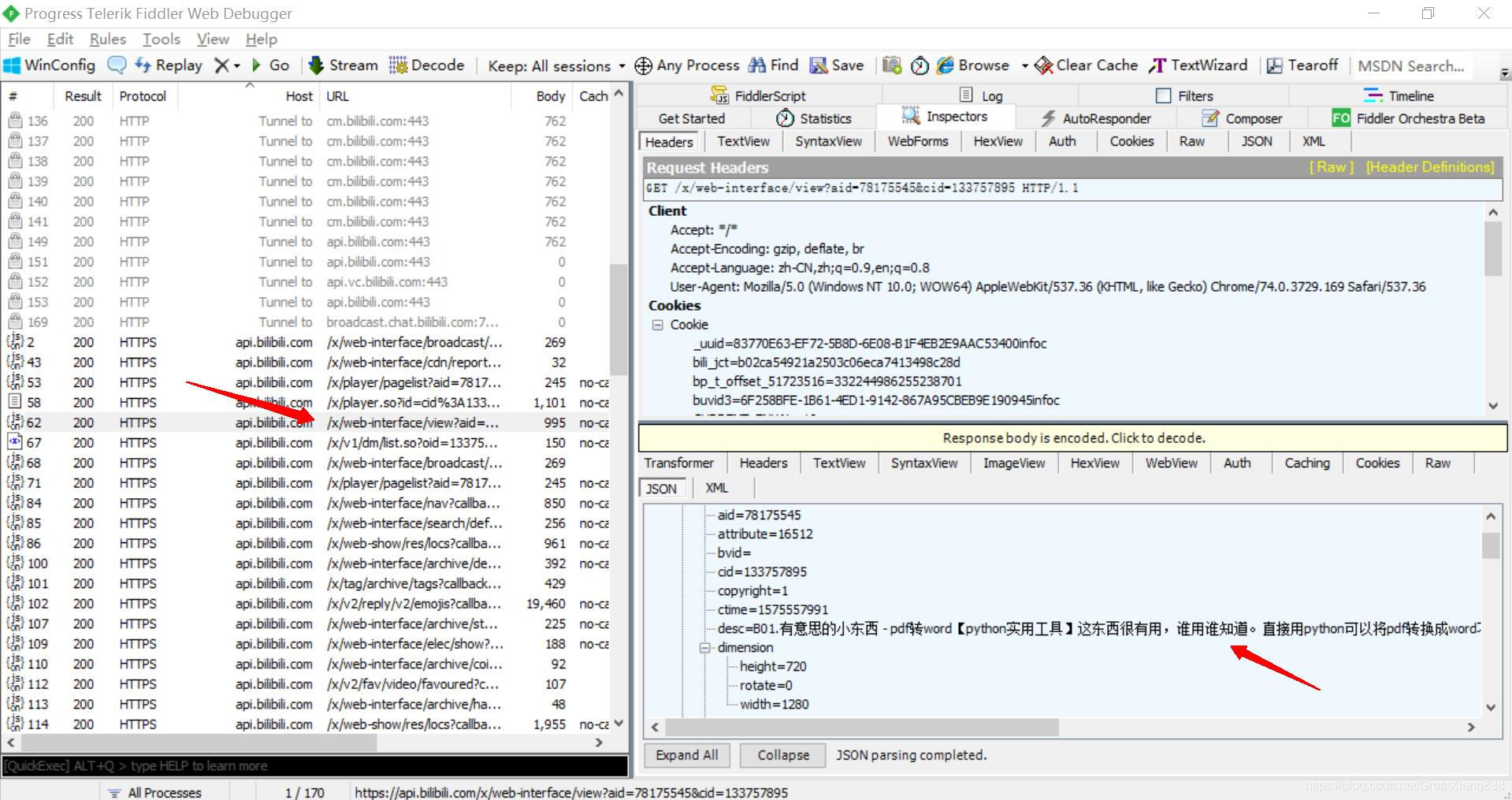Select session 62 row icon
Image resolution: width=1512 pixels, height=800 pixels.
[x=15, y=422]
